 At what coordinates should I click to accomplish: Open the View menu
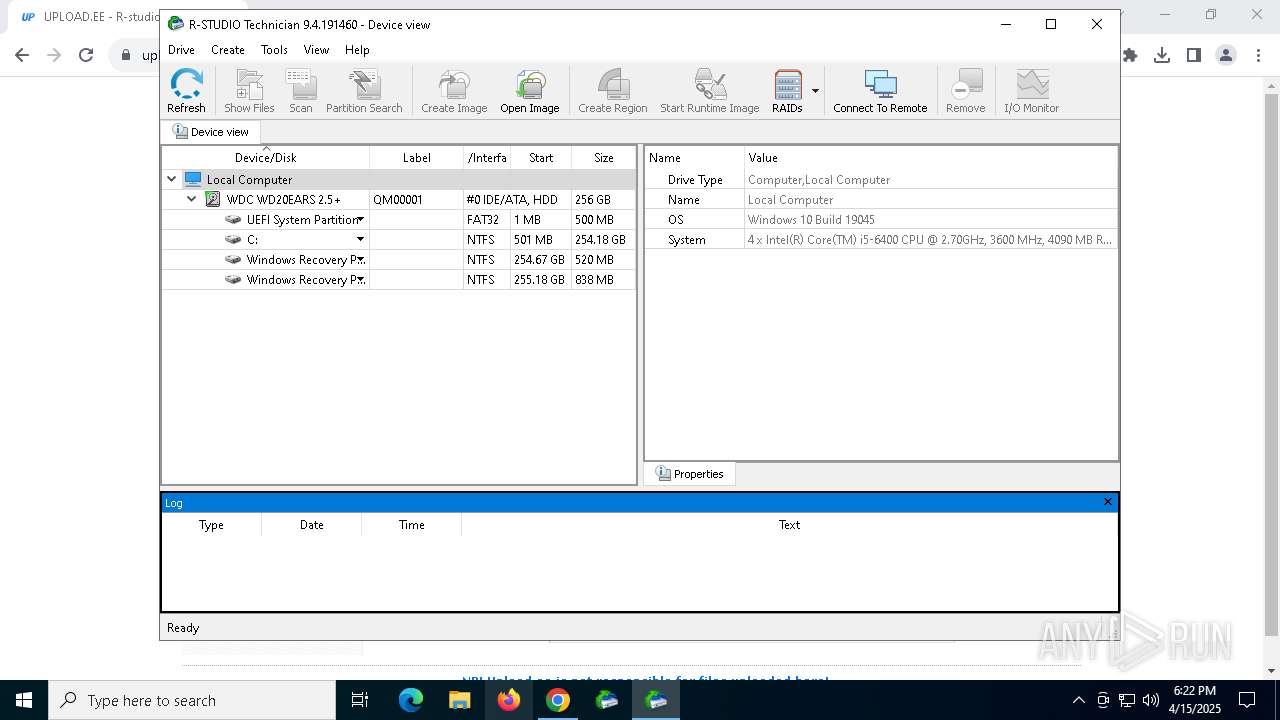(x=316, y=49)
